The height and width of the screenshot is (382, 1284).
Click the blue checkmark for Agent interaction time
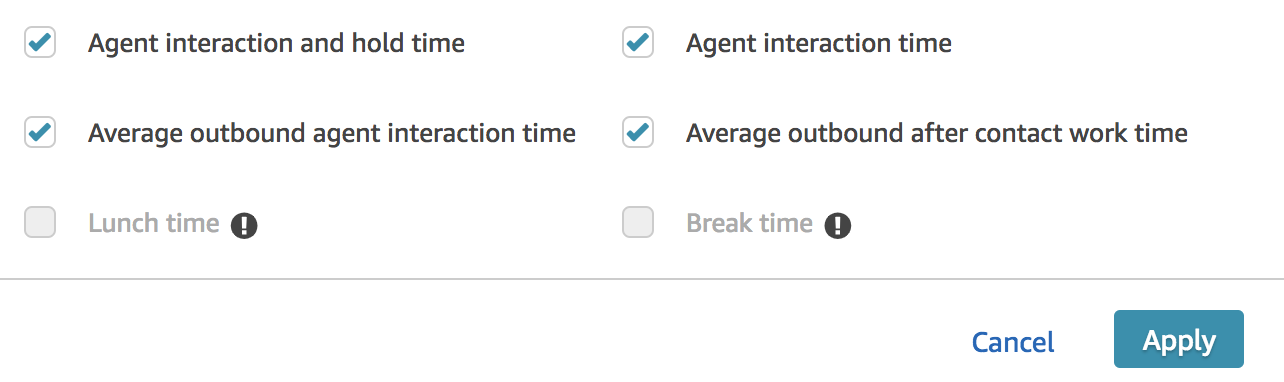tap(638, 43)
